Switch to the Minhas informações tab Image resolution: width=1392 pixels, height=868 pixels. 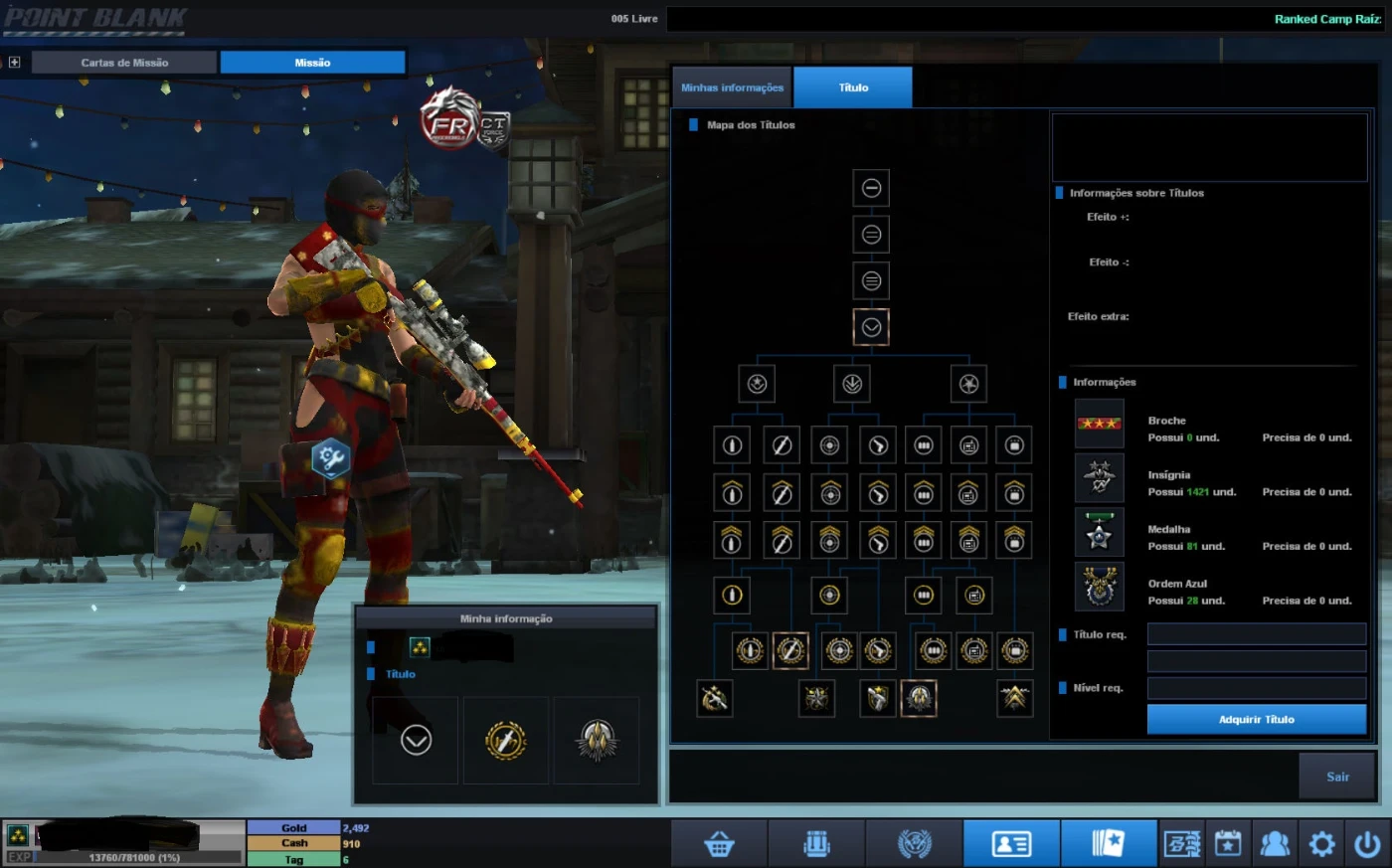click(732, 87)
